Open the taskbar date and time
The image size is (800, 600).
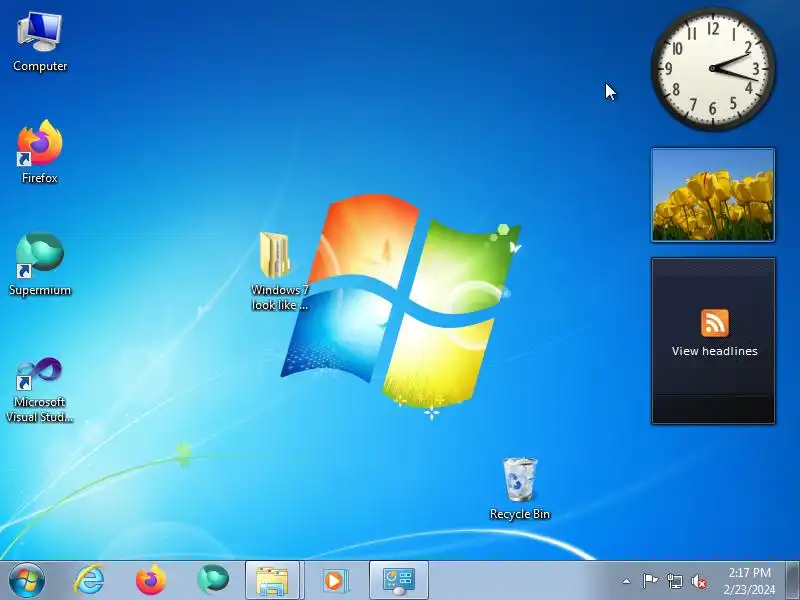(749, 581)
